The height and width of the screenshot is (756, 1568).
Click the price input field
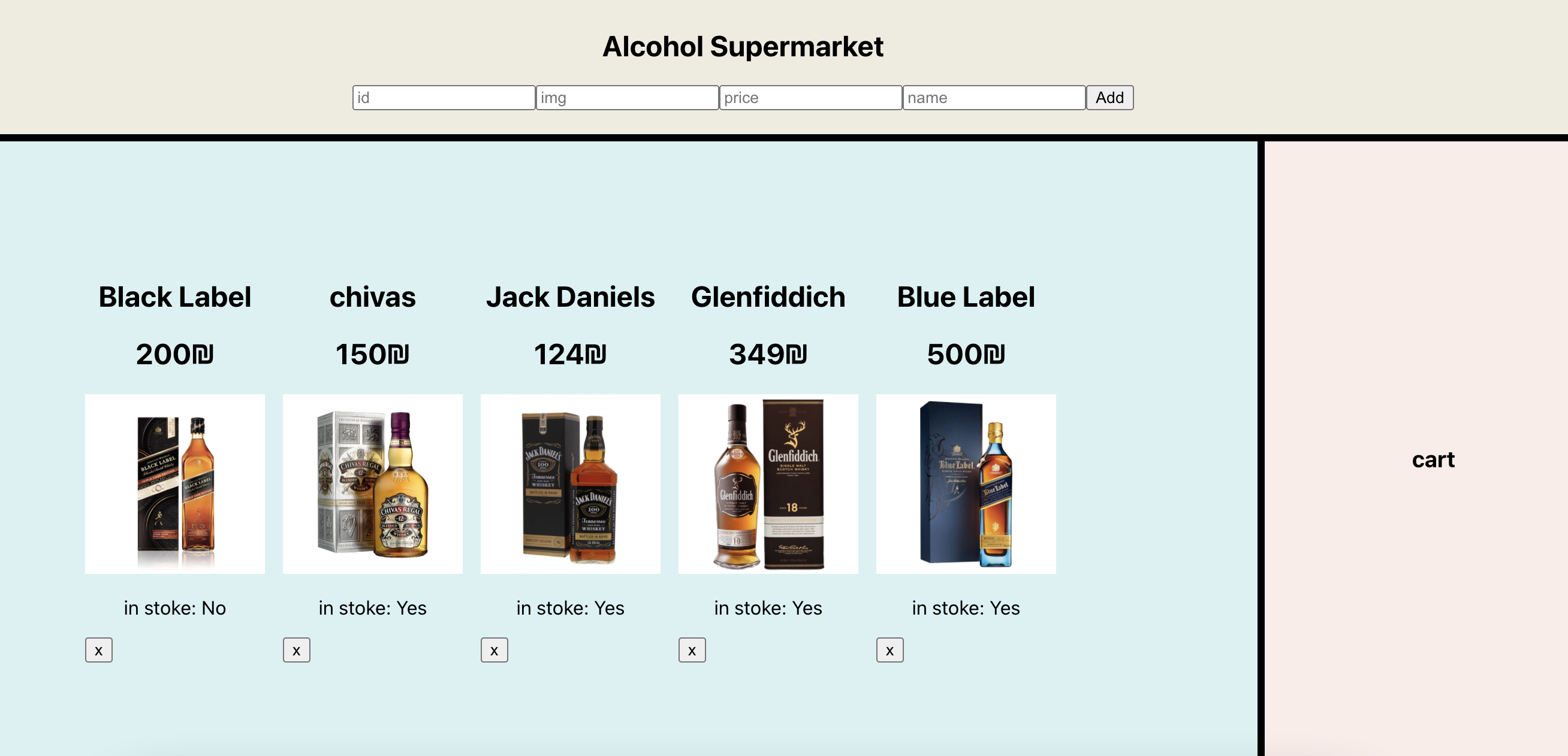click(811, 97)
